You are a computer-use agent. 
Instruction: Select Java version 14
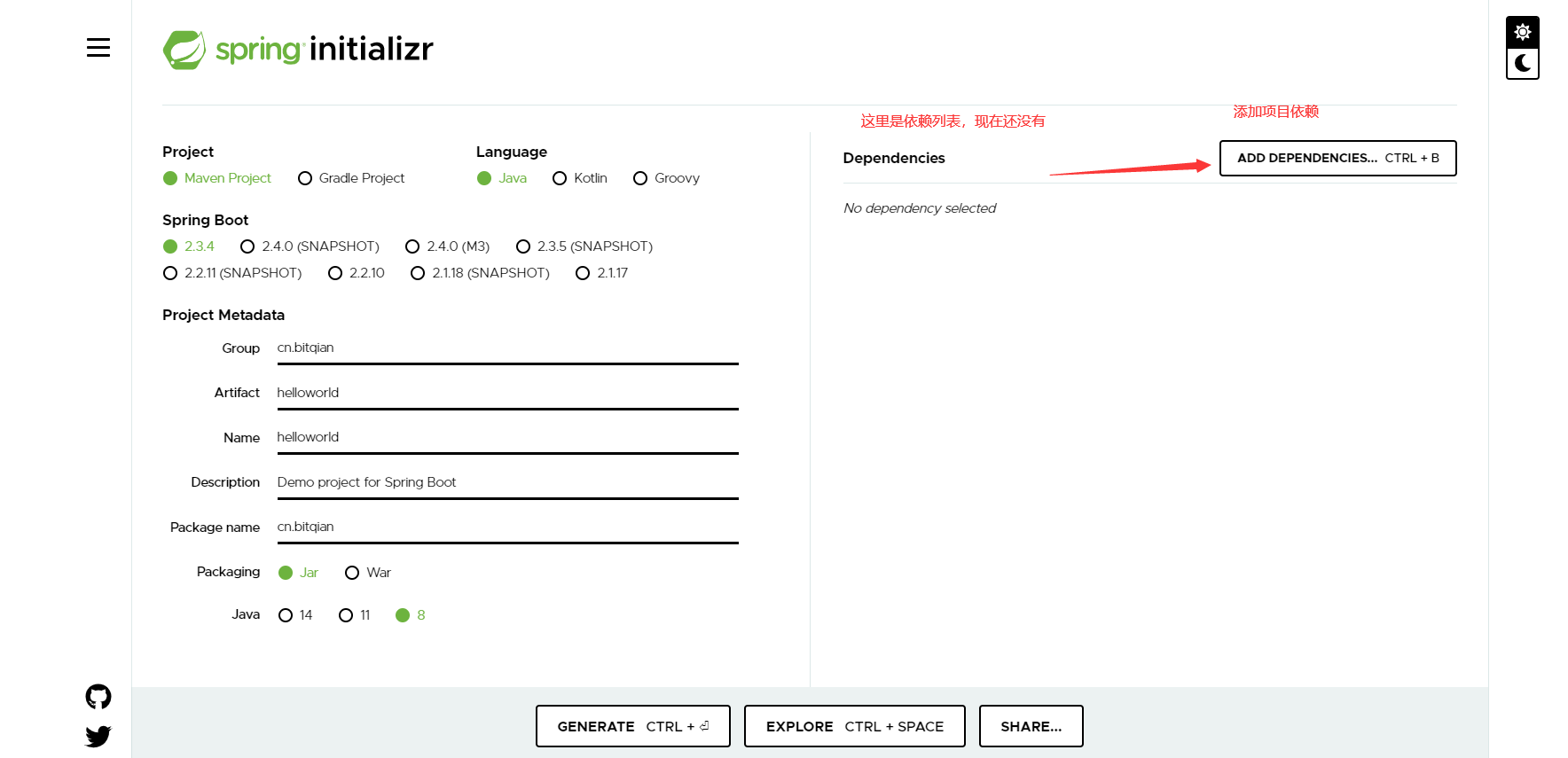[x=295, y=615]
